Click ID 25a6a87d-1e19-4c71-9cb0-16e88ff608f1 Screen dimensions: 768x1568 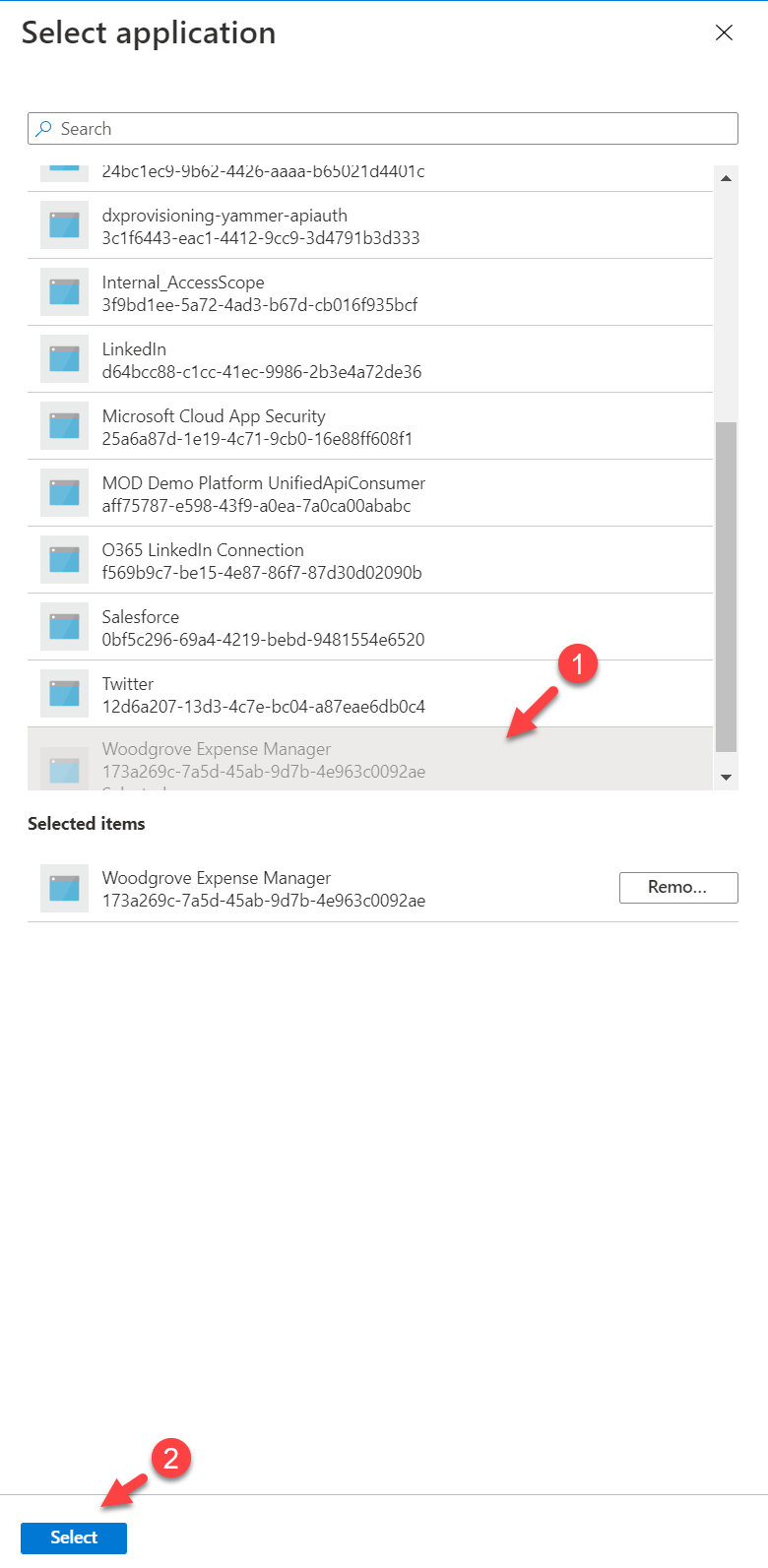click(257, 439)
